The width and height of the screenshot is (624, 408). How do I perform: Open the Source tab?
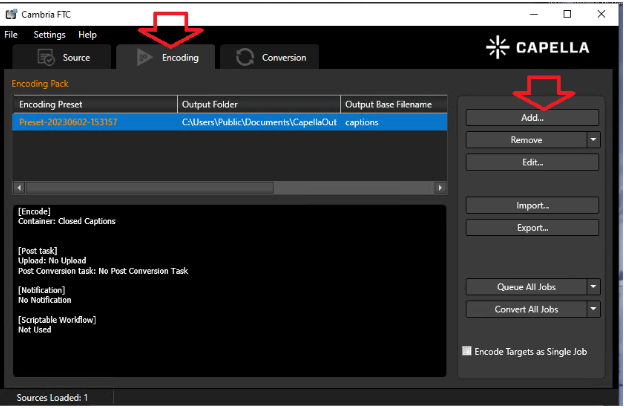coord(62,57)
